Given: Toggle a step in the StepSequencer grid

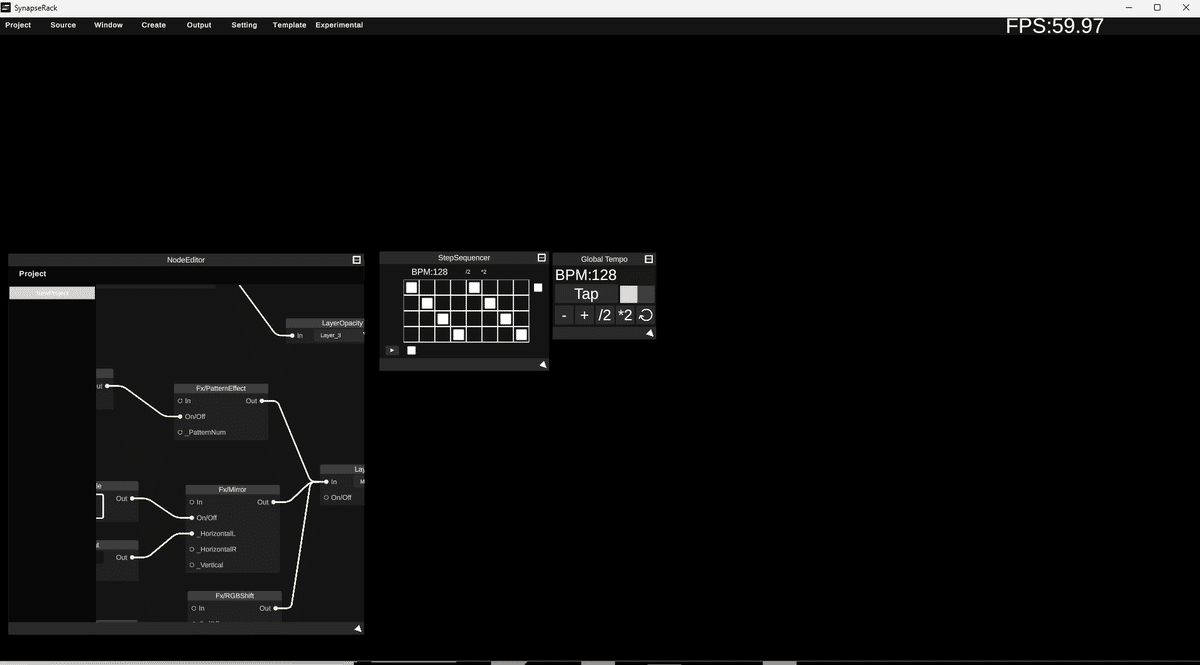Looking at the screenshot, I should click(x=411, y=287).
